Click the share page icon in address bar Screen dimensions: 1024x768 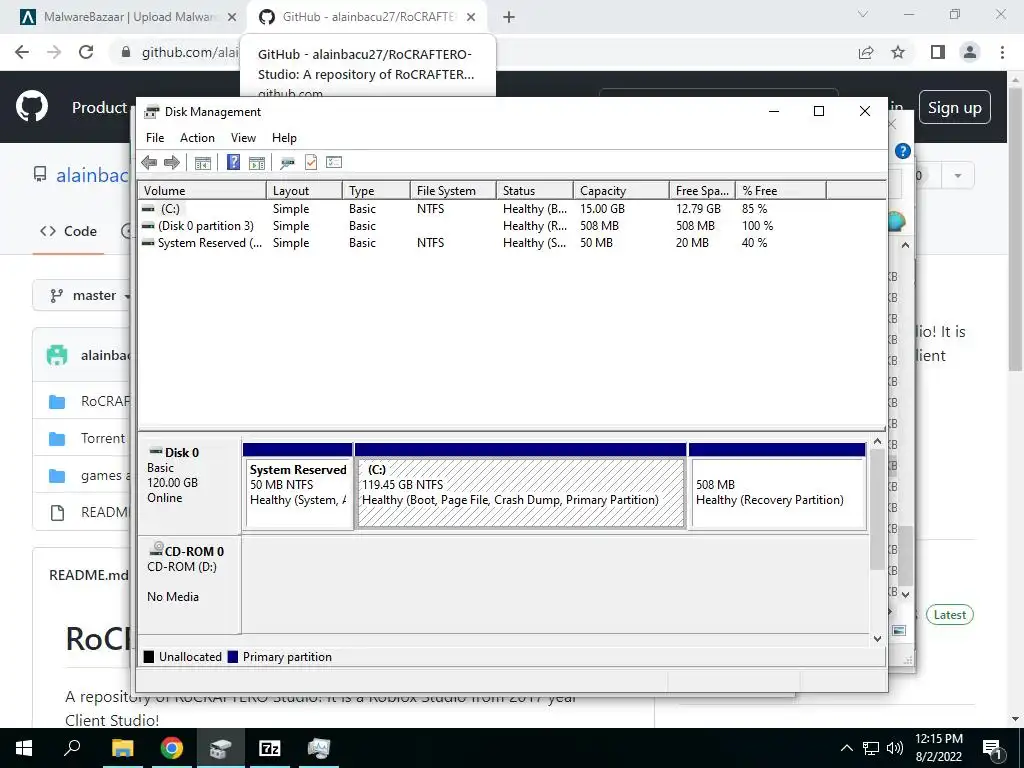866,52
